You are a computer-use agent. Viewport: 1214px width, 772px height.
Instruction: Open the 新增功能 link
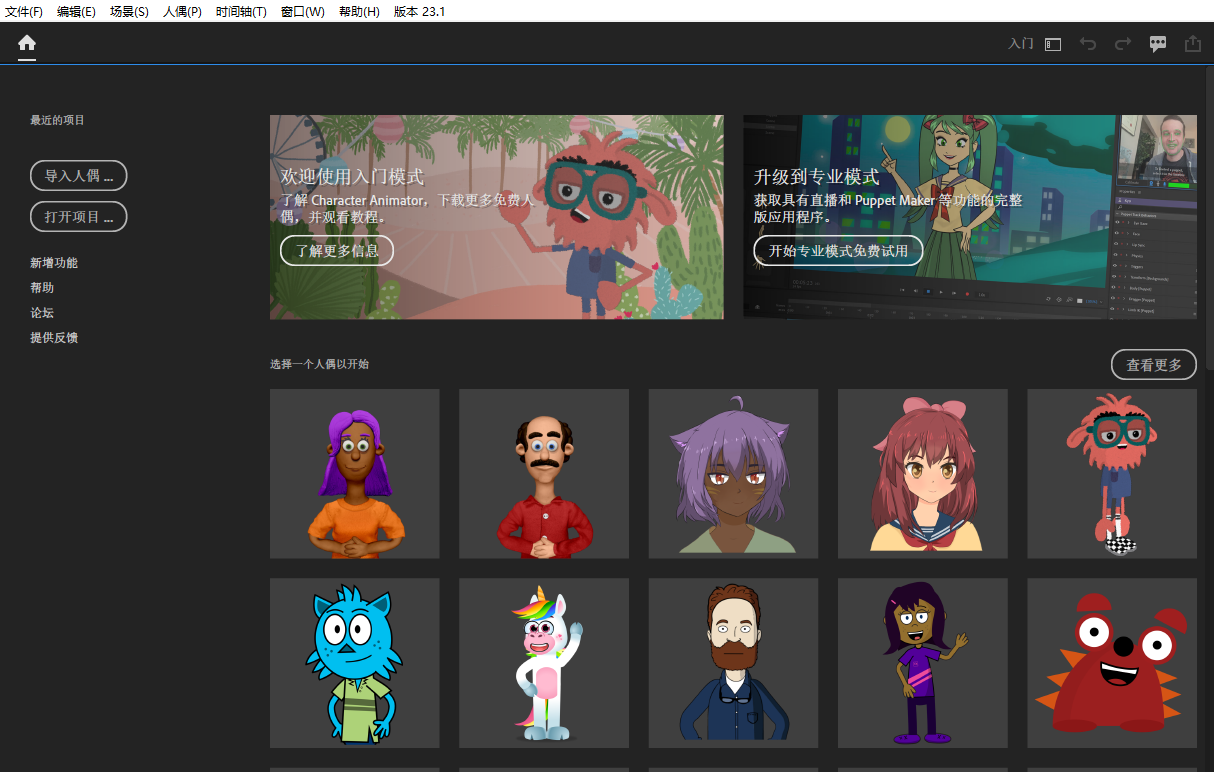(x=54, y=263)
